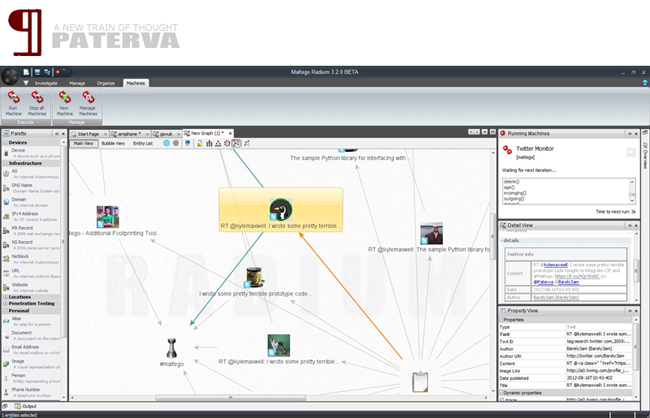Toggle the Twitter Monitor stop checkbox

tap(631, 152)
